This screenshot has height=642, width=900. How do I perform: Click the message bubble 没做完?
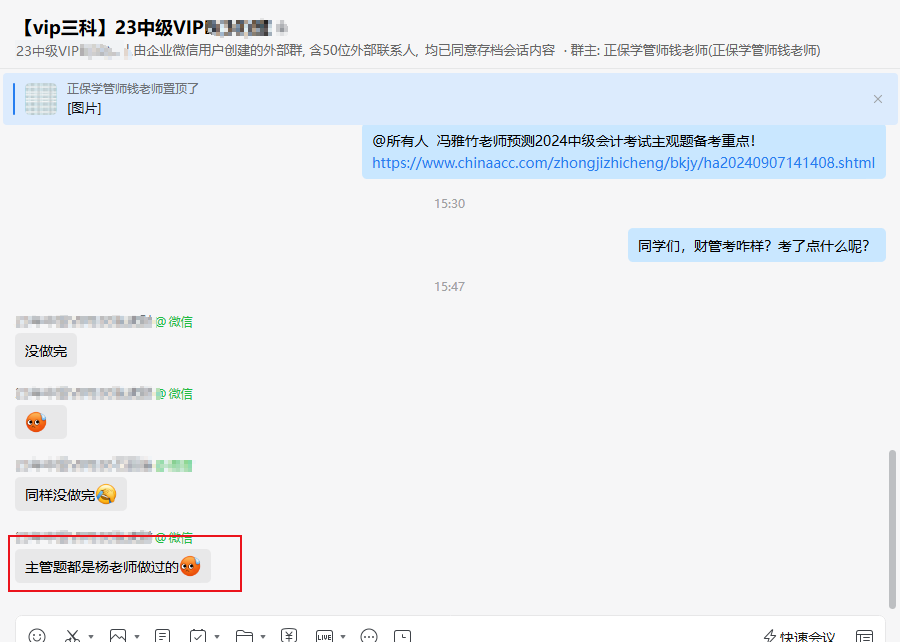[46, 351]
